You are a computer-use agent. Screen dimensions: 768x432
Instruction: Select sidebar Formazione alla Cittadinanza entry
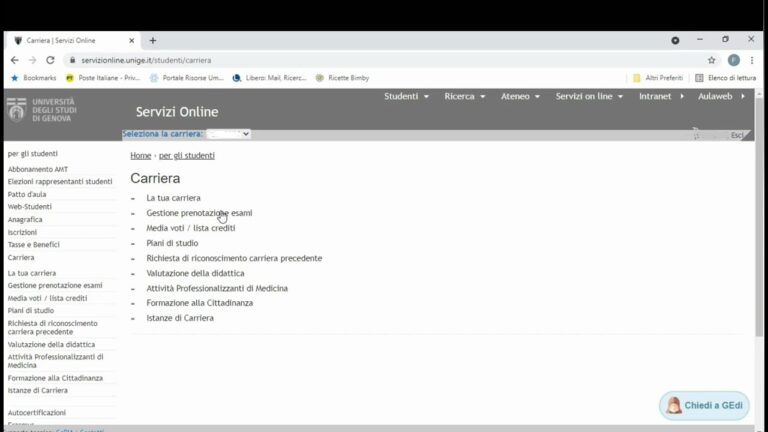(x=55, y=378)
